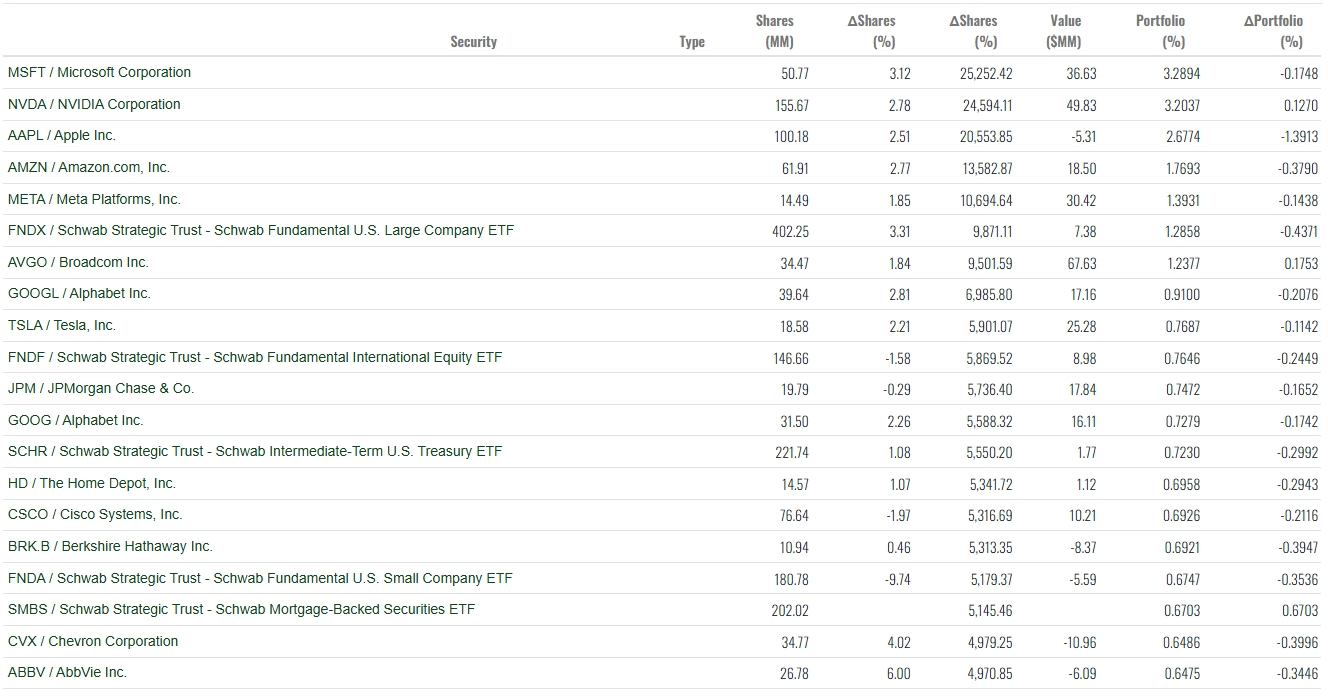Select Cisco shares change -1.97
The image size is (1328, 696).
click(899, 516)
